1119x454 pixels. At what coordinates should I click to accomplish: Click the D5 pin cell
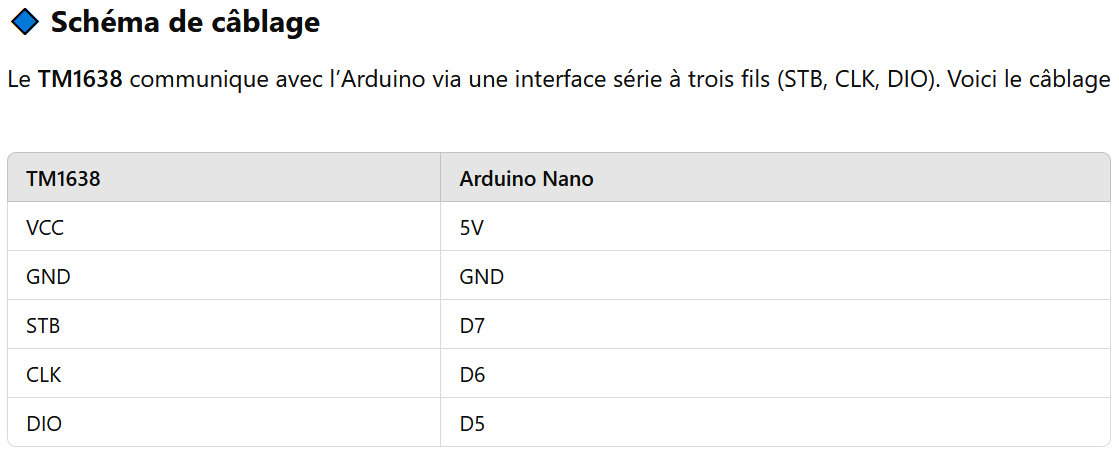pos(775,423)
